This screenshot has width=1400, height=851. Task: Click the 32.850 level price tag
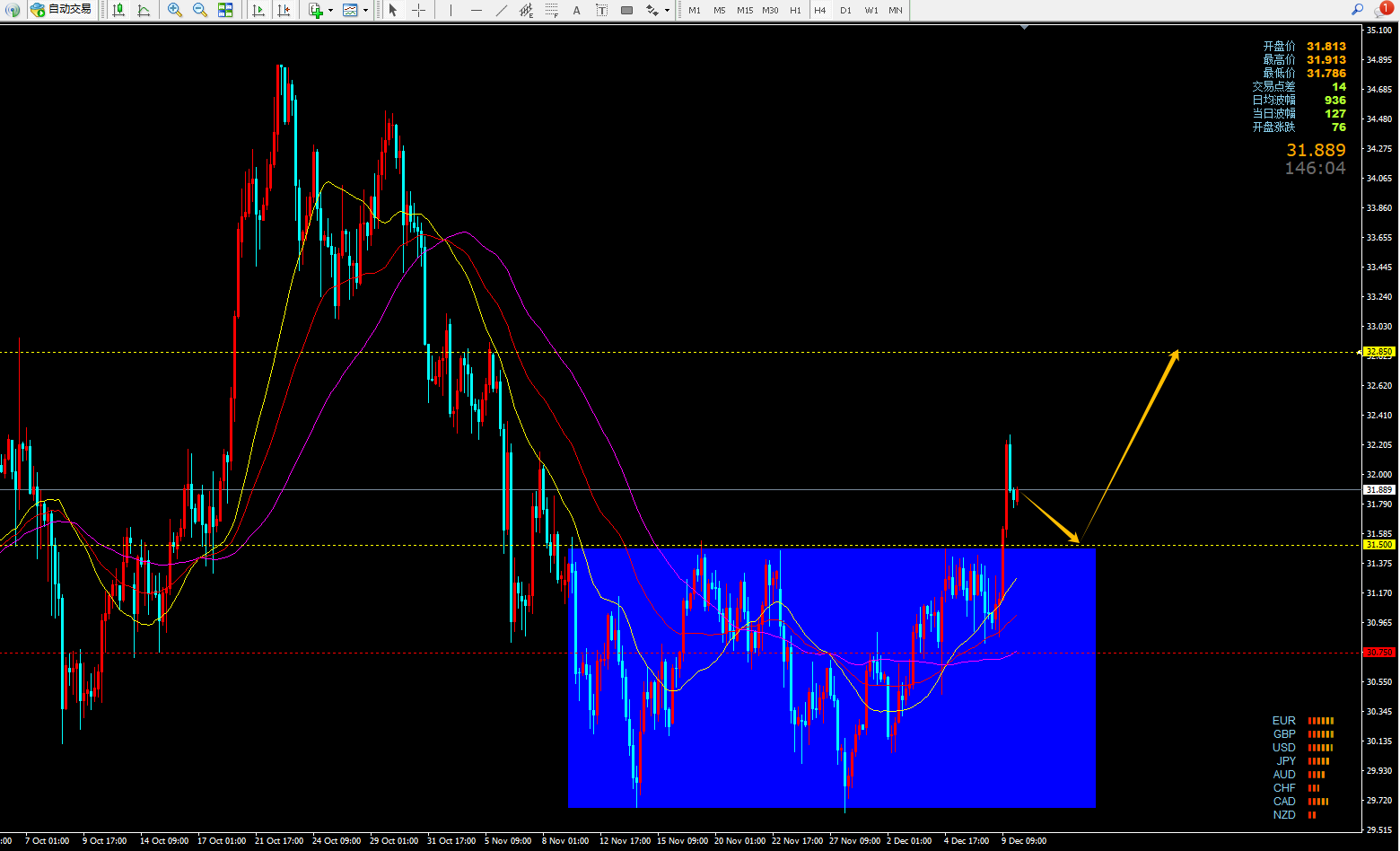pos(1379,352)
